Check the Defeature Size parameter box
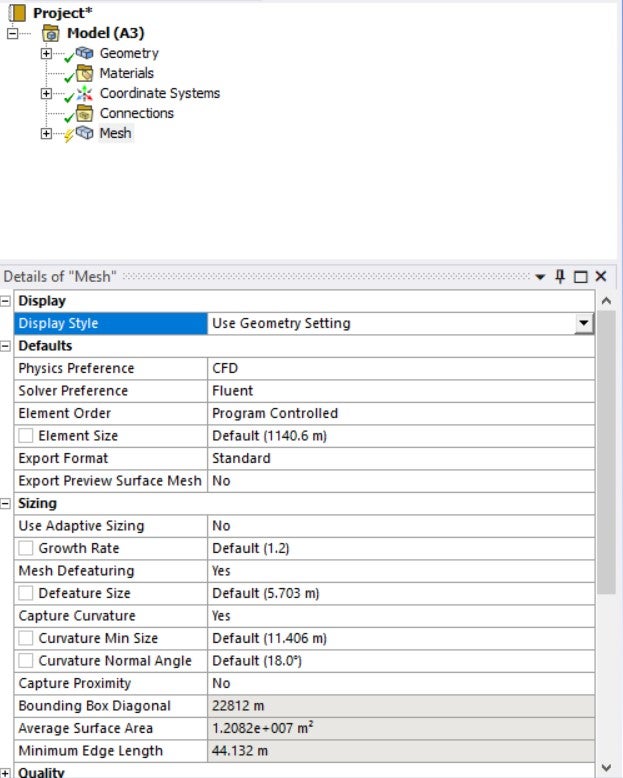623x778 pixels. pyautogui.click(x=26, y=593)
